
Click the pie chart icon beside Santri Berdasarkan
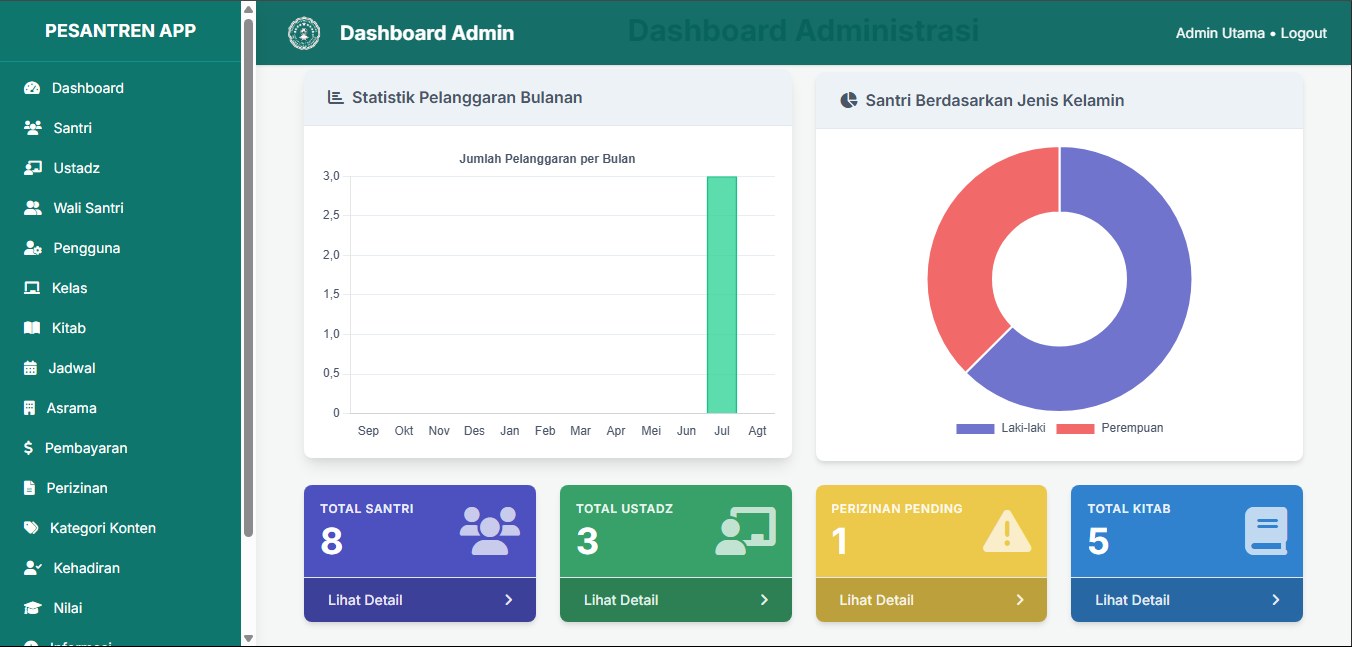(x=849, y=100)
